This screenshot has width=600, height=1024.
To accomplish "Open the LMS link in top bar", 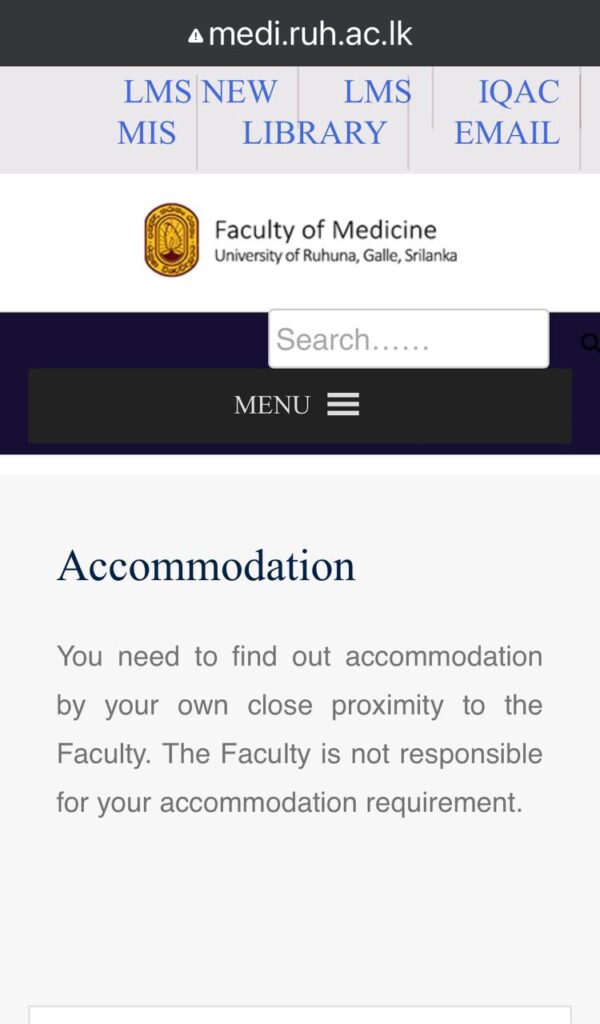I will point(157,92).
